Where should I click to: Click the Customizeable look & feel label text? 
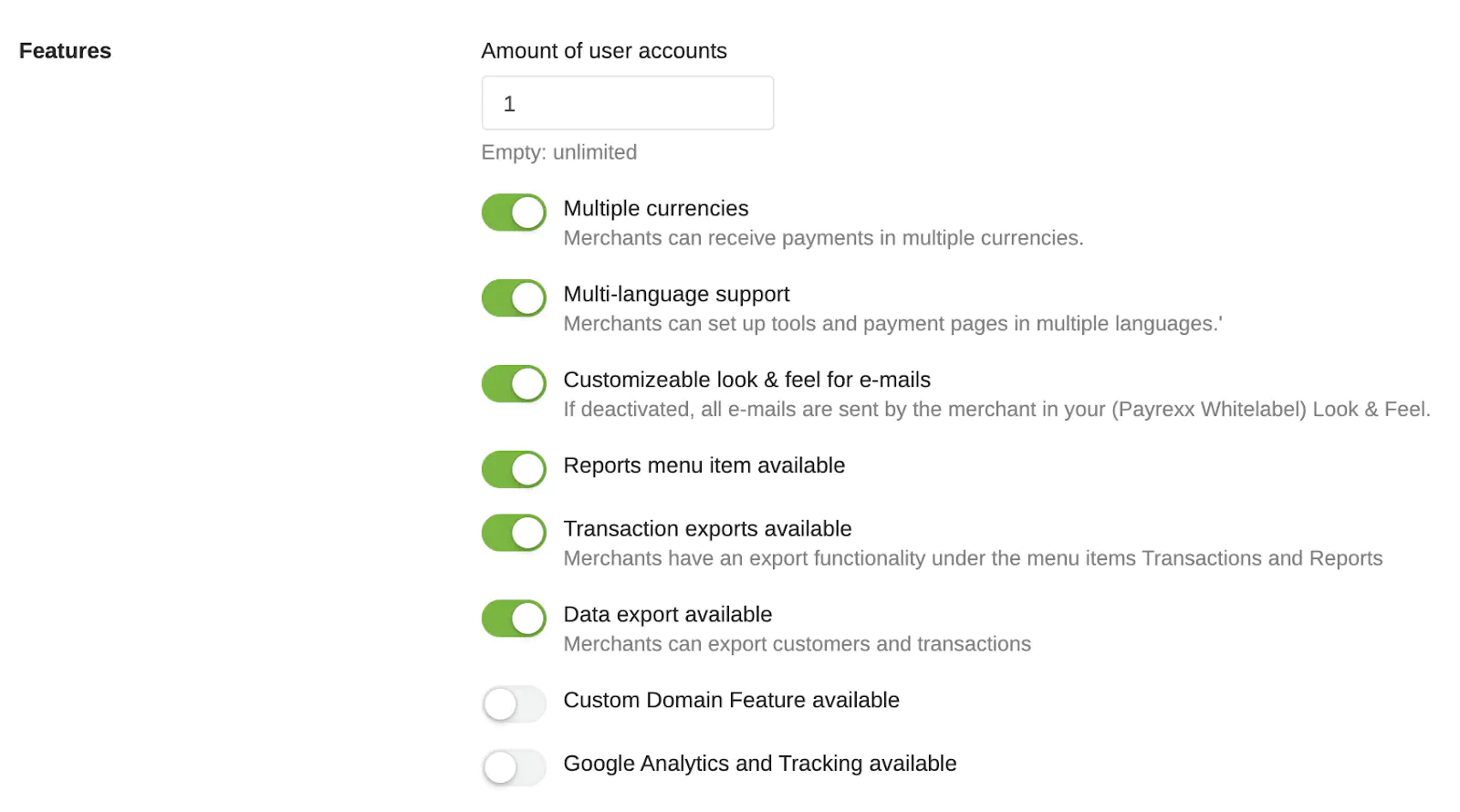pyautogui.click(x=746, y=380)
